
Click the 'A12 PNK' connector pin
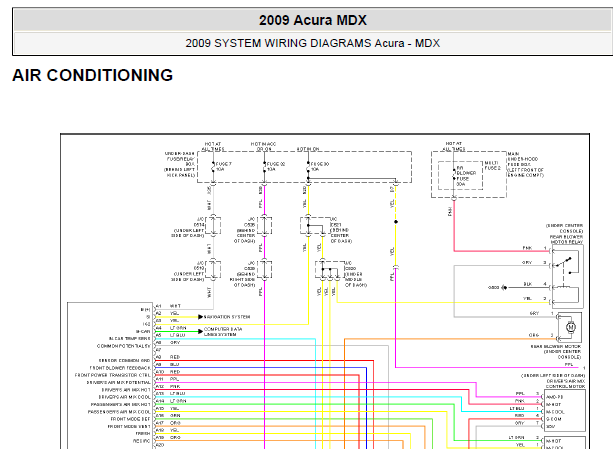click(x=168, y=386)
